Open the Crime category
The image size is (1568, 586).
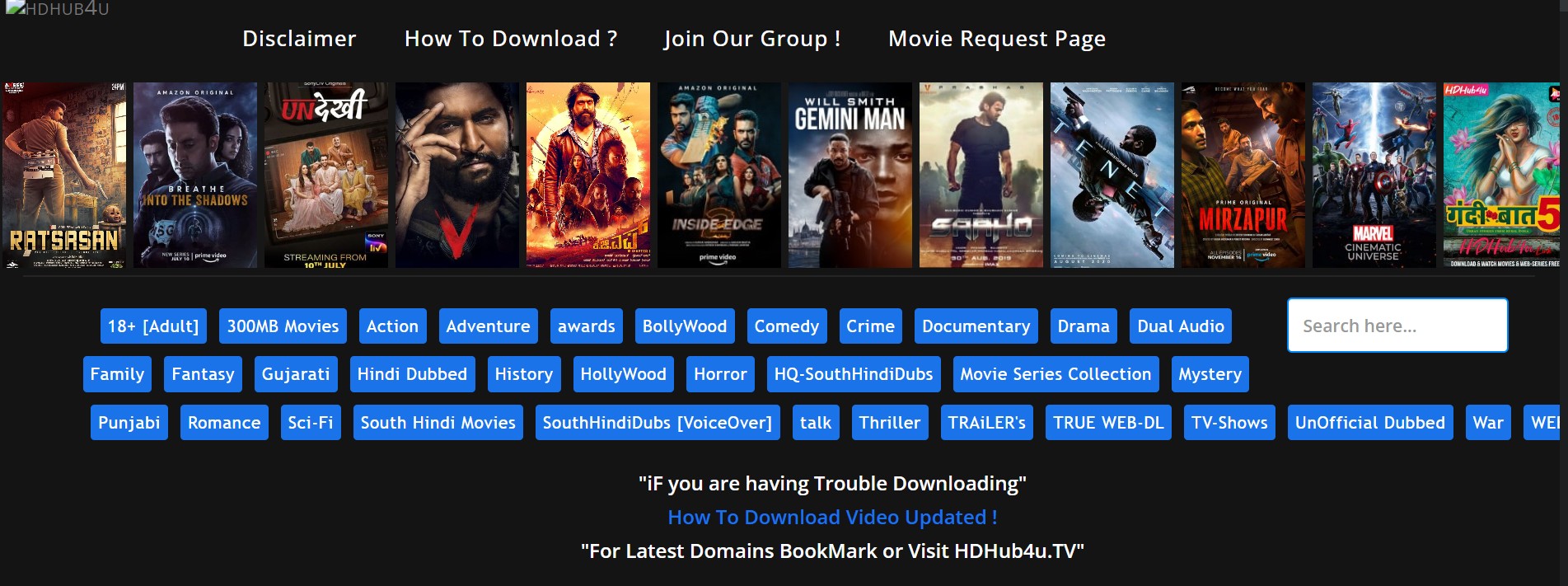click(871, 326)
